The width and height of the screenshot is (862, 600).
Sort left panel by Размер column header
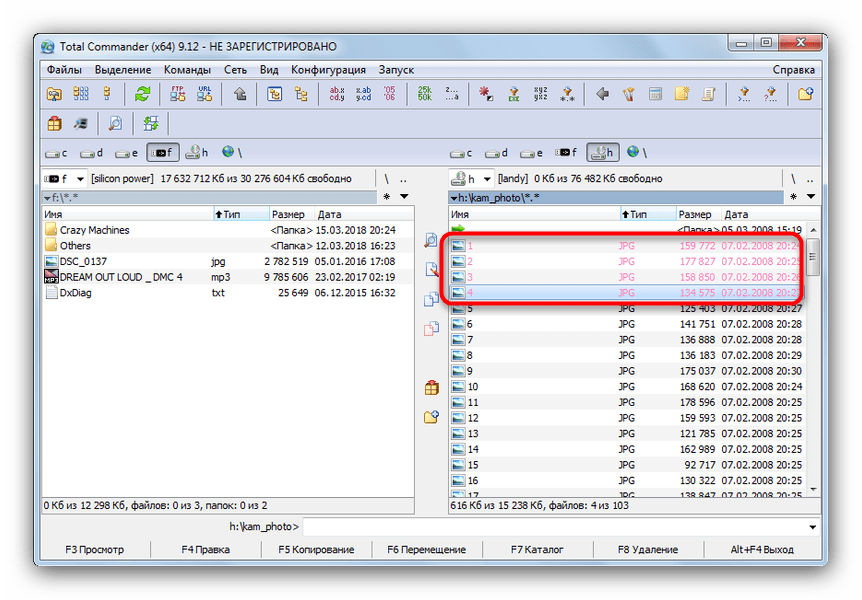tap(292, 214)
